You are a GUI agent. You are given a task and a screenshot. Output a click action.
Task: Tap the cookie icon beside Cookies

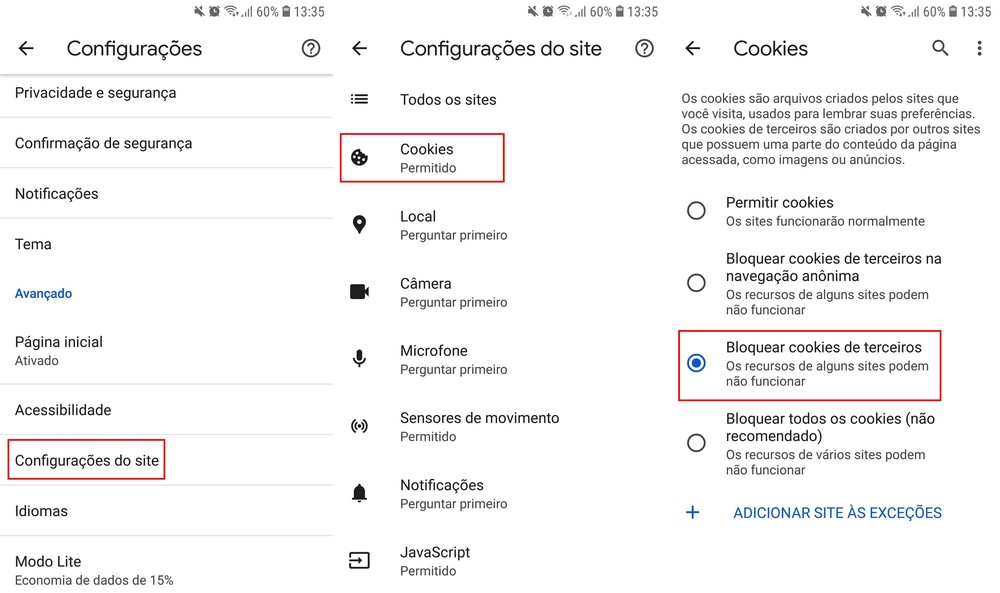pyautogui.click(x=360, y=158)
